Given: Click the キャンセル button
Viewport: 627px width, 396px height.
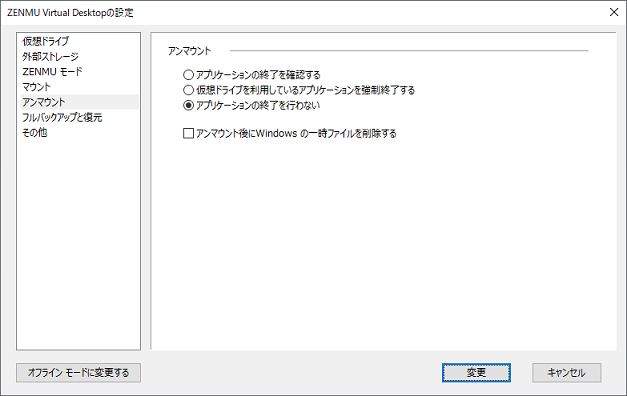Looking at the screenshot, I should pos(566,373).
